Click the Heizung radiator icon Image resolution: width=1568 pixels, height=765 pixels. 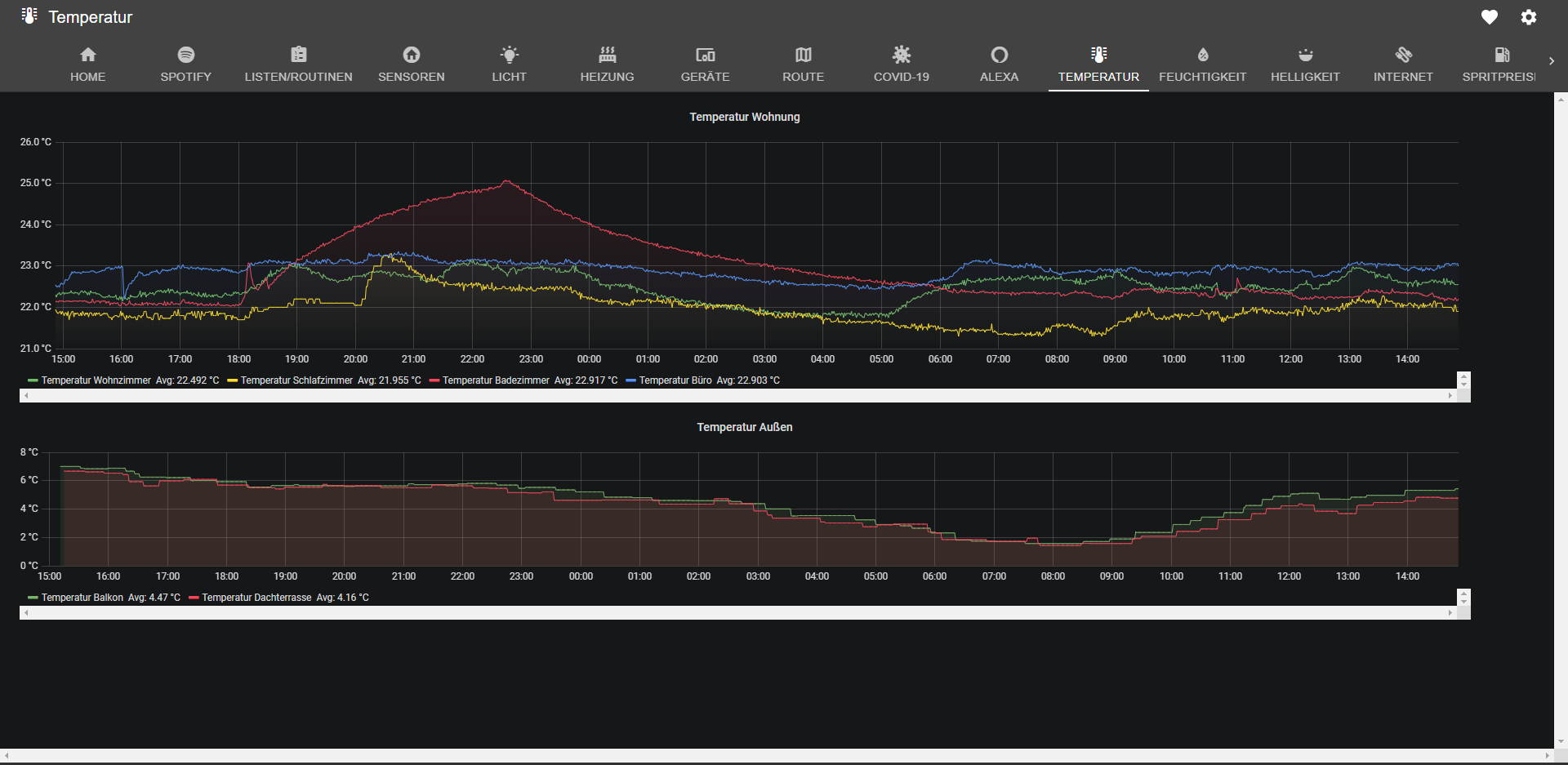tap(608, 55)
